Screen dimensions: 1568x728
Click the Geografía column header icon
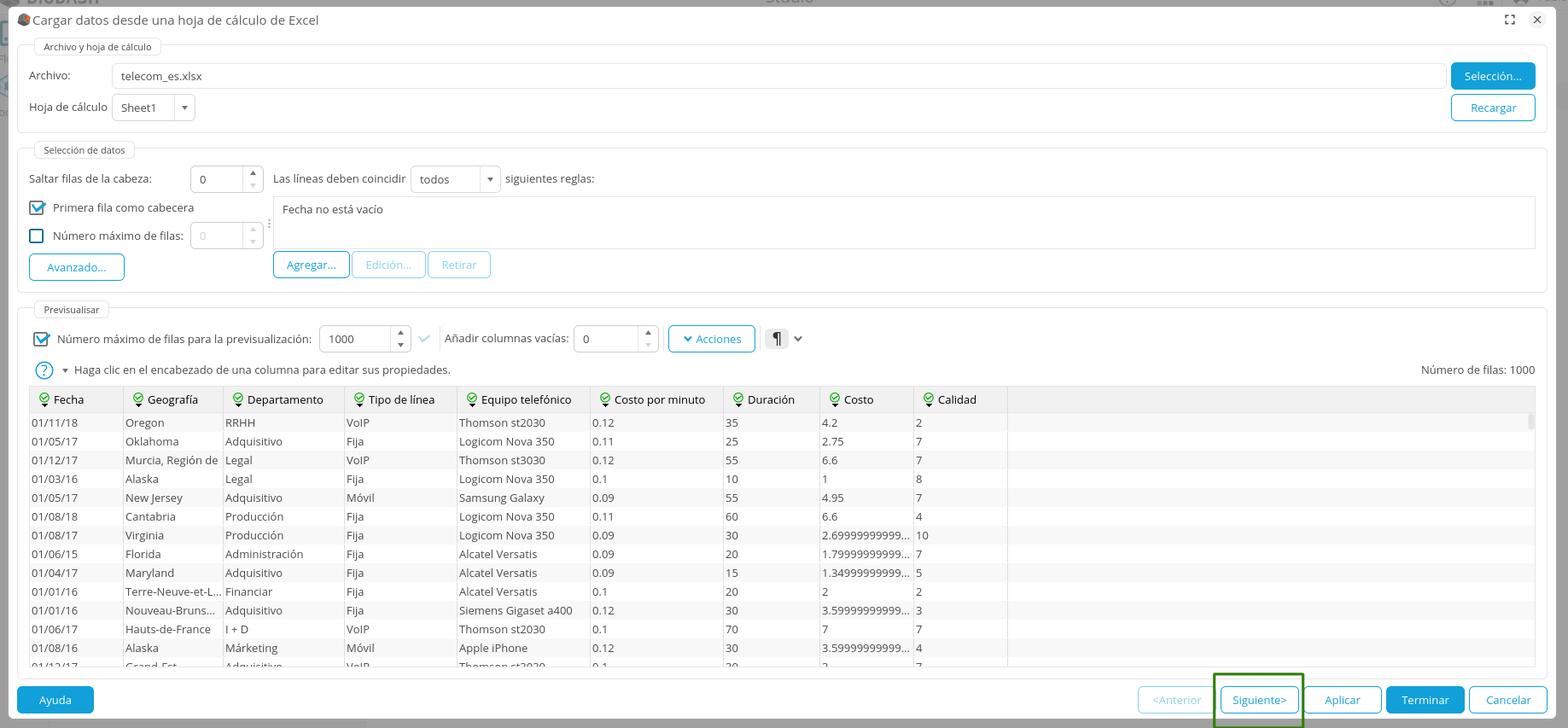tap(138, 399)
